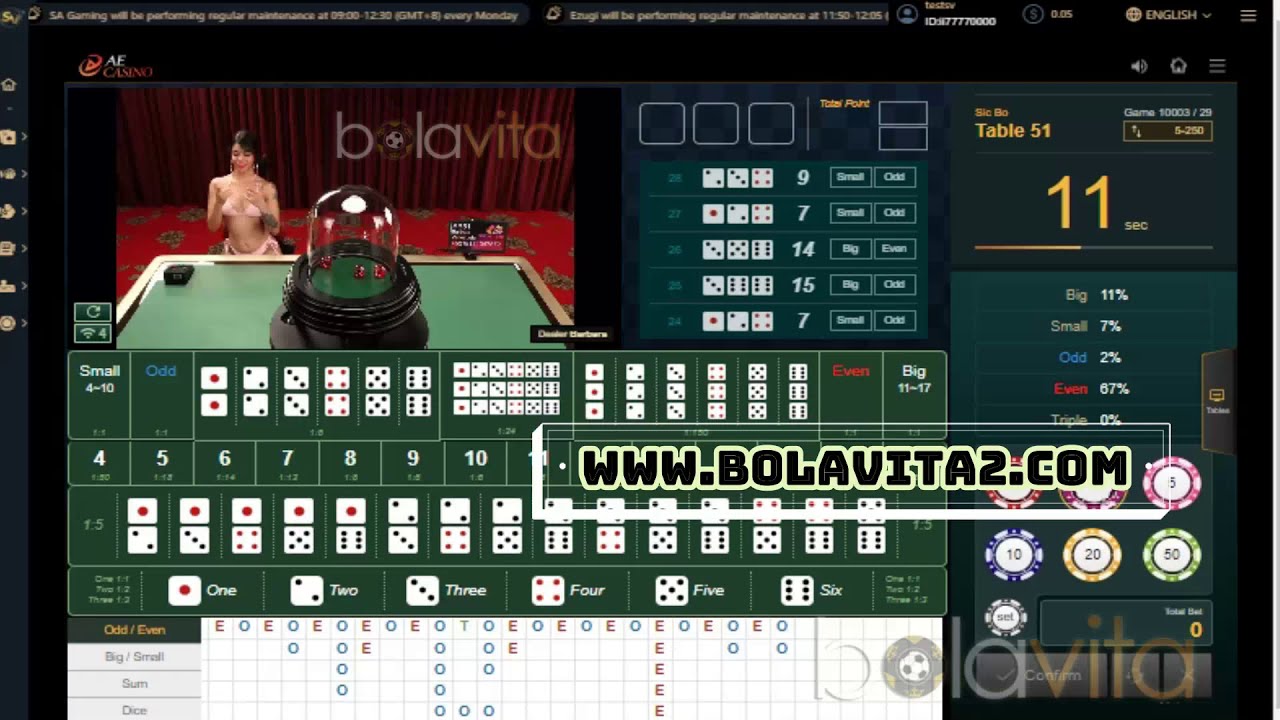Bet on total sum 8
The width and height of the screenshot is (1280, 720).
(x=350, y=462)
